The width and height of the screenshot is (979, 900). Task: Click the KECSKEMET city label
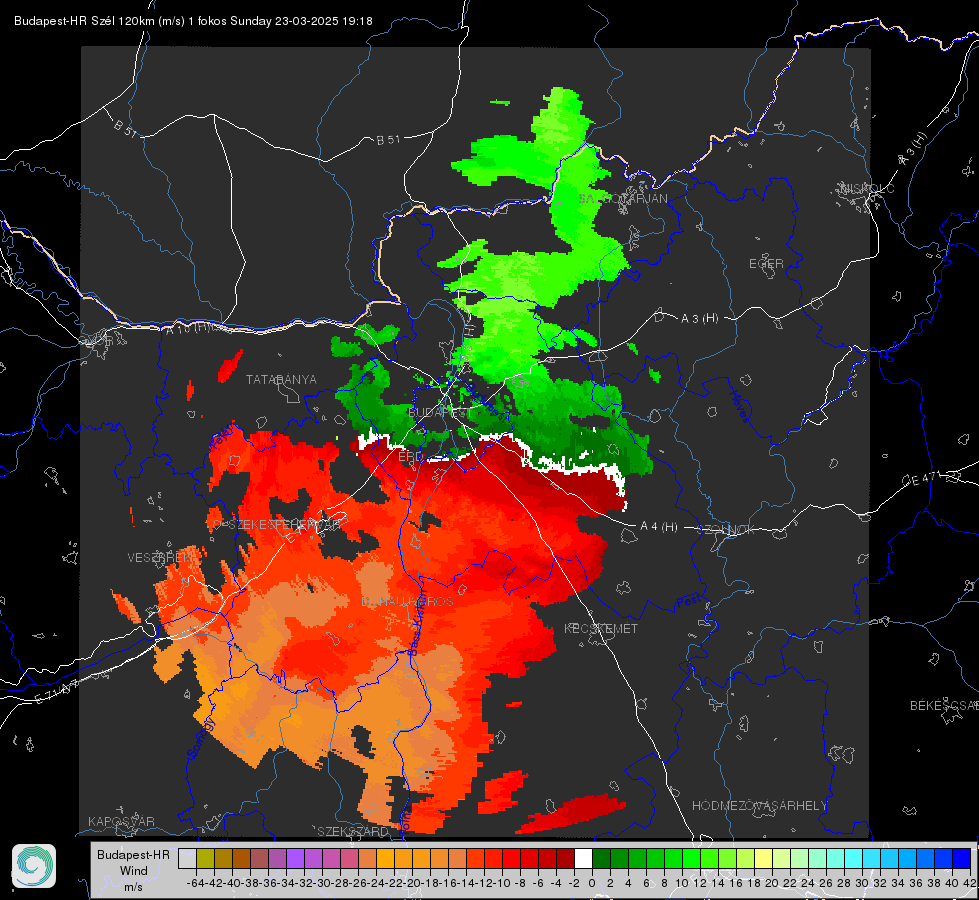tap(601, 628)
